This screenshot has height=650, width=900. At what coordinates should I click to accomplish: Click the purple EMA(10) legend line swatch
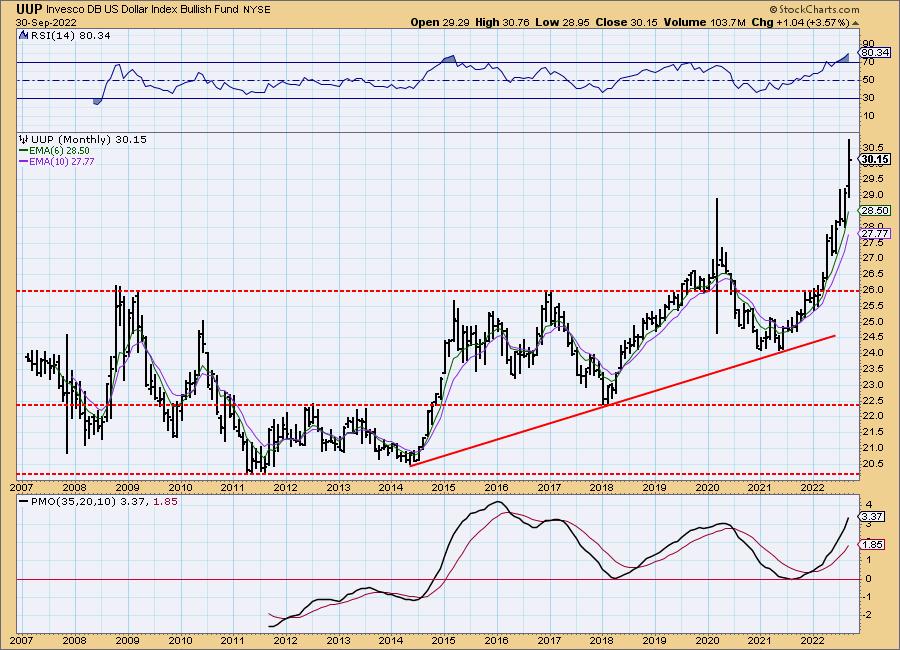point(24,161)
